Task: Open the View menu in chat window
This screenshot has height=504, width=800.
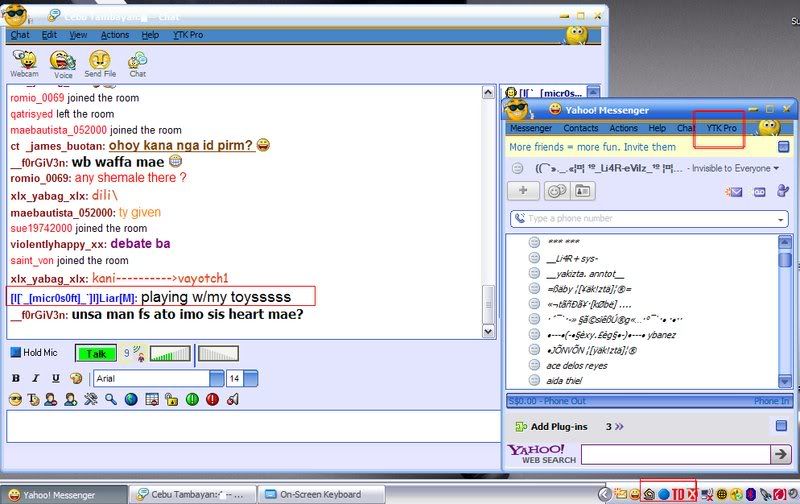Action: click(x=78, y=35)
